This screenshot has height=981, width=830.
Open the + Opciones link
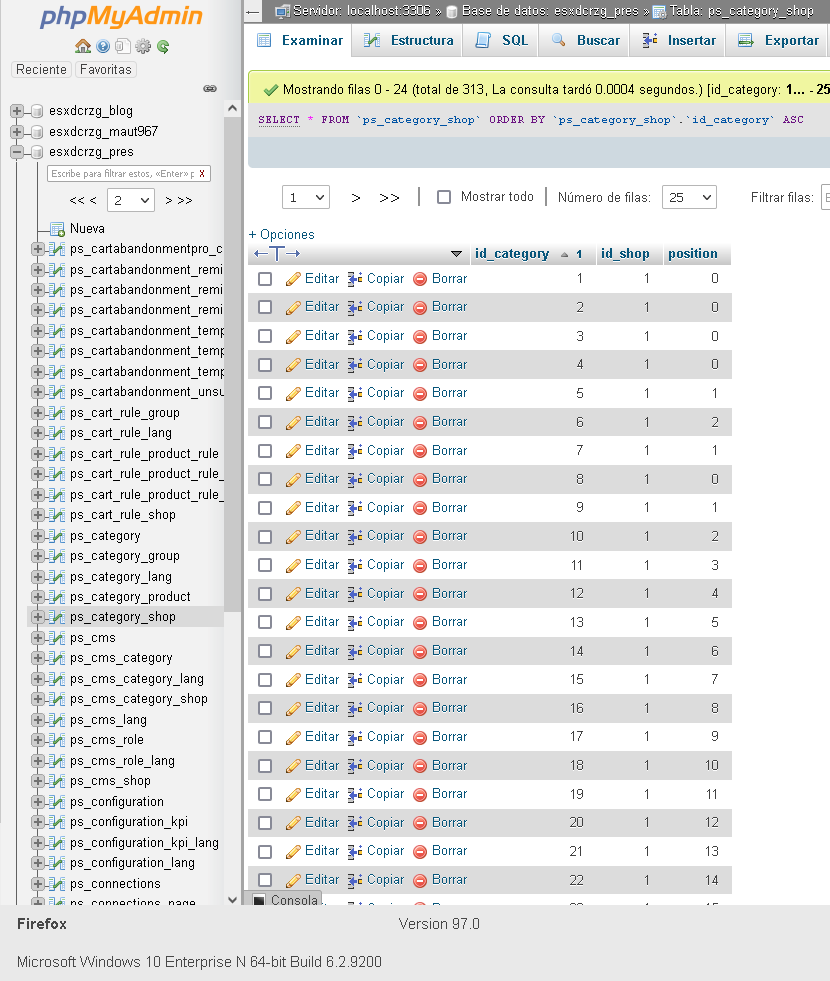tap(281, 235)
